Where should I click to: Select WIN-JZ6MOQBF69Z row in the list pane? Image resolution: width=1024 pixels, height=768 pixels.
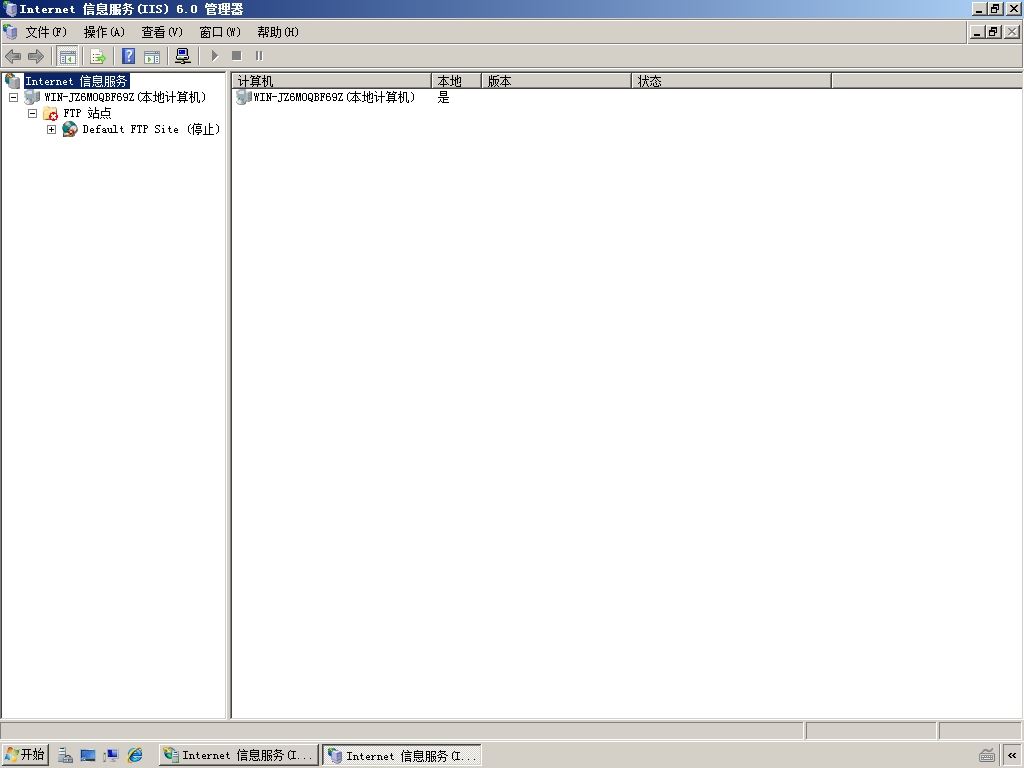[x=334, y=97]
